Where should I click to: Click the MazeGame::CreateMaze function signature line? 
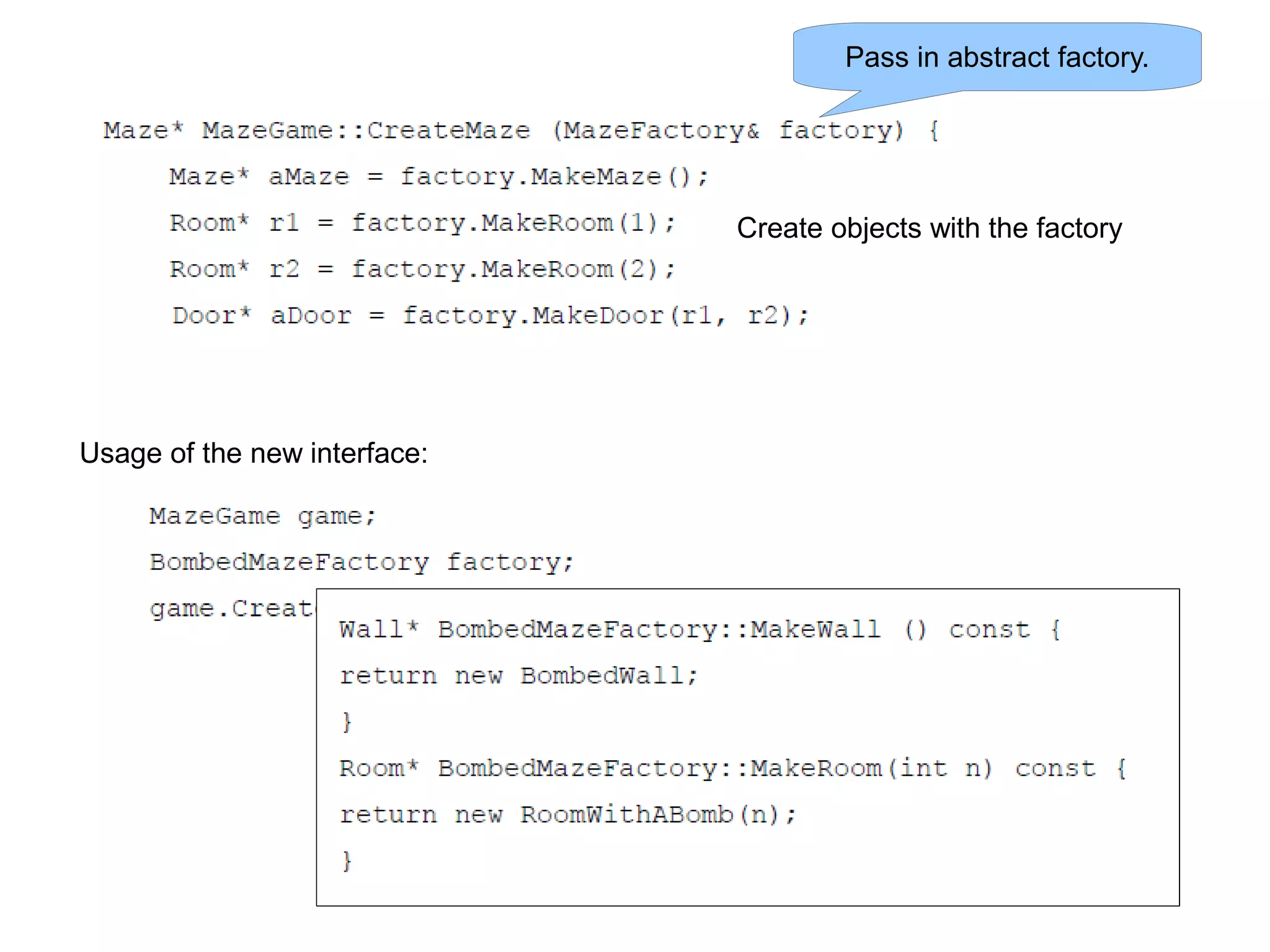pos(521,131)
